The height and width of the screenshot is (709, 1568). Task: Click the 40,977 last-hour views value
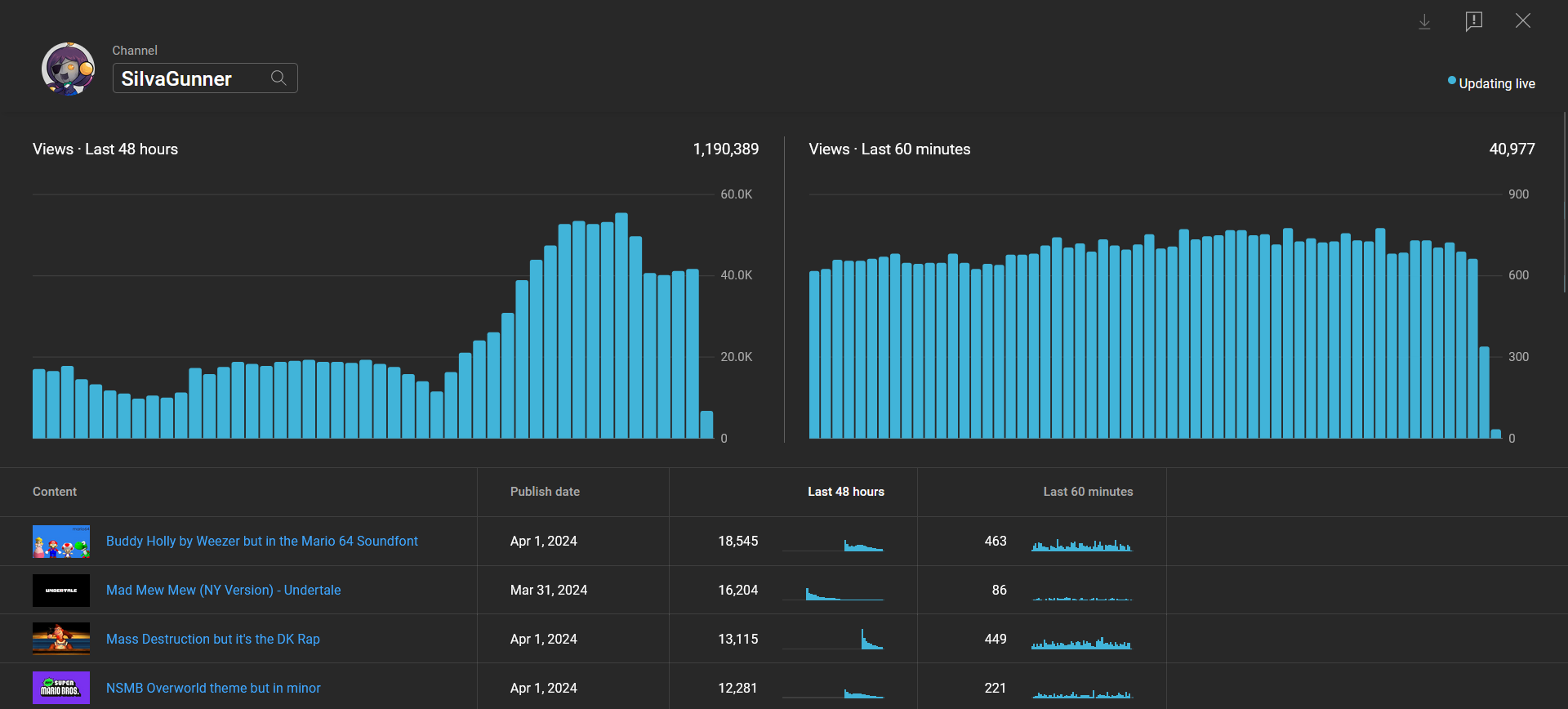1512,149
